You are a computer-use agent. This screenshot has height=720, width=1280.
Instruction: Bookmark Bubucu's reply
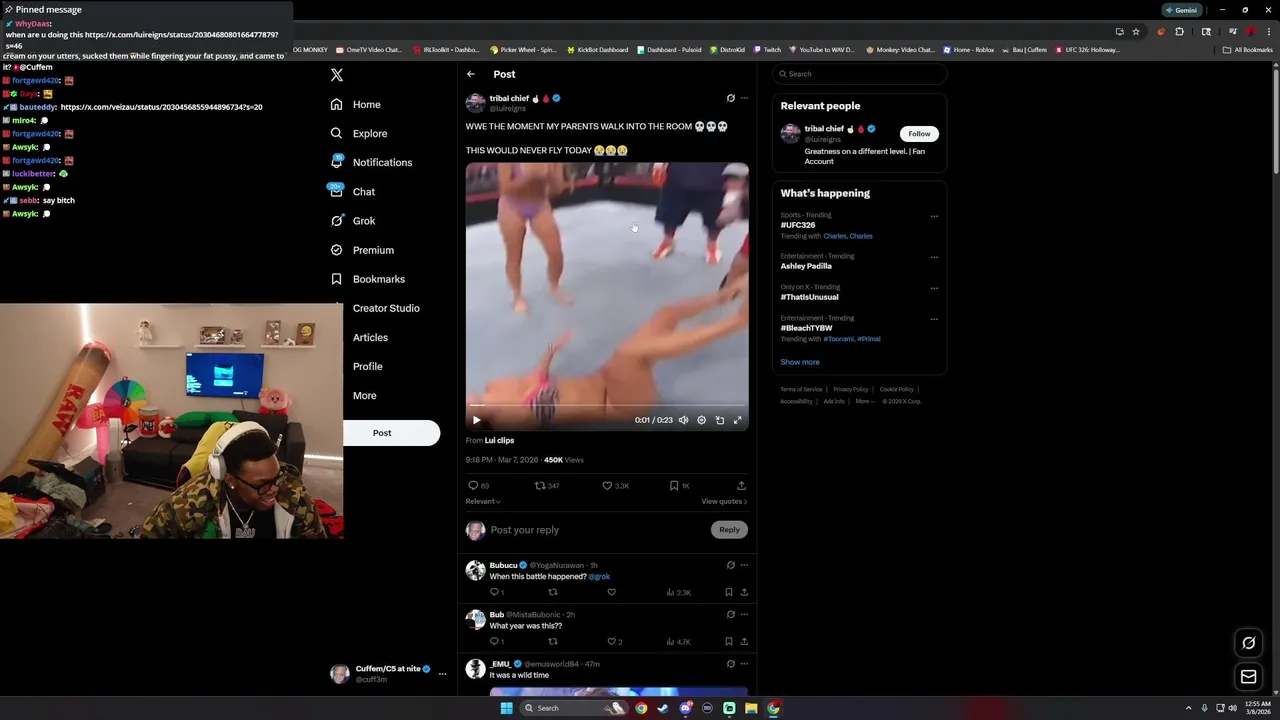pos(728,592)
